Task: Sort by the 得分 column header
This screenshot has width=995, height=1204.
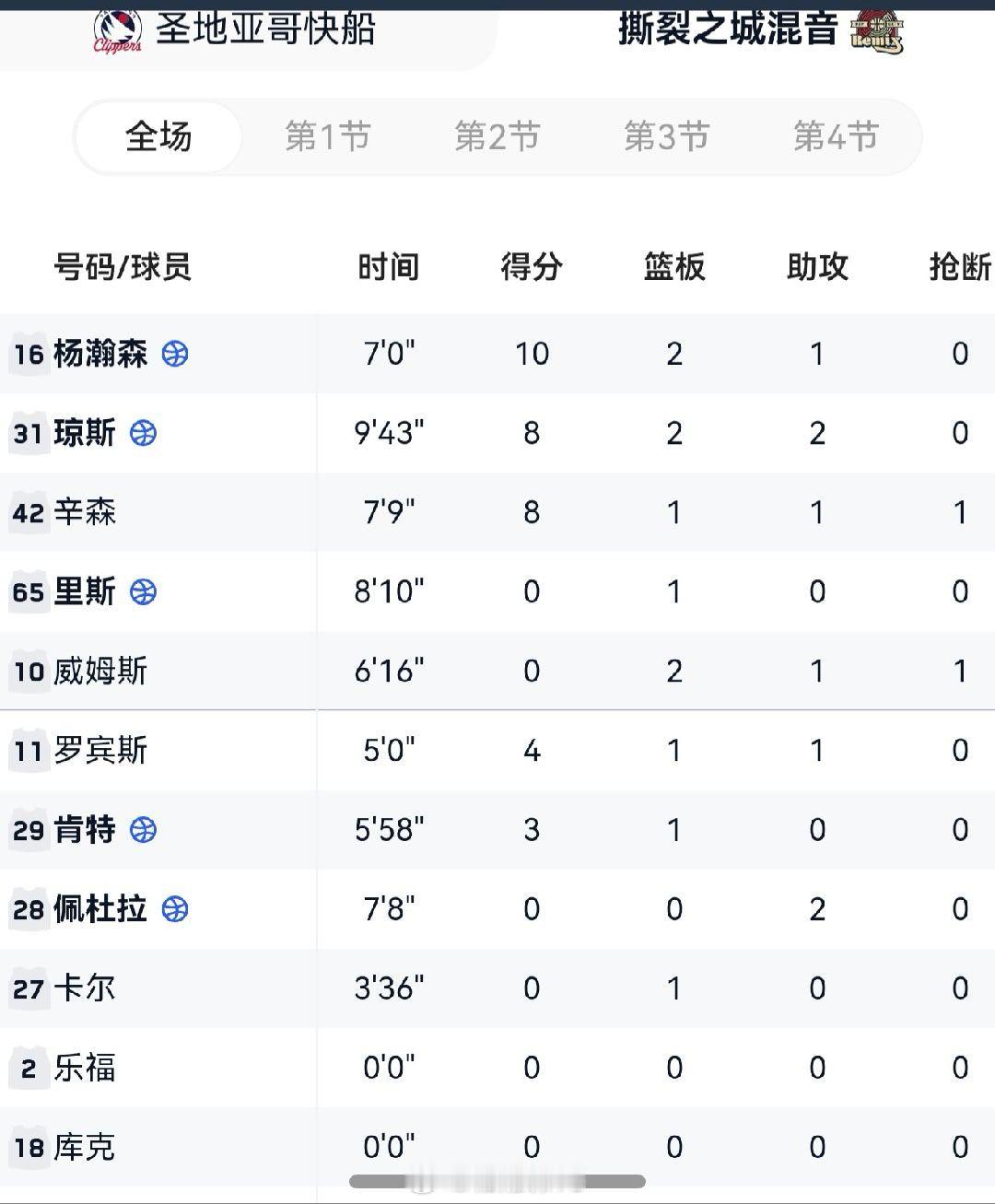Action: [531, 267]
